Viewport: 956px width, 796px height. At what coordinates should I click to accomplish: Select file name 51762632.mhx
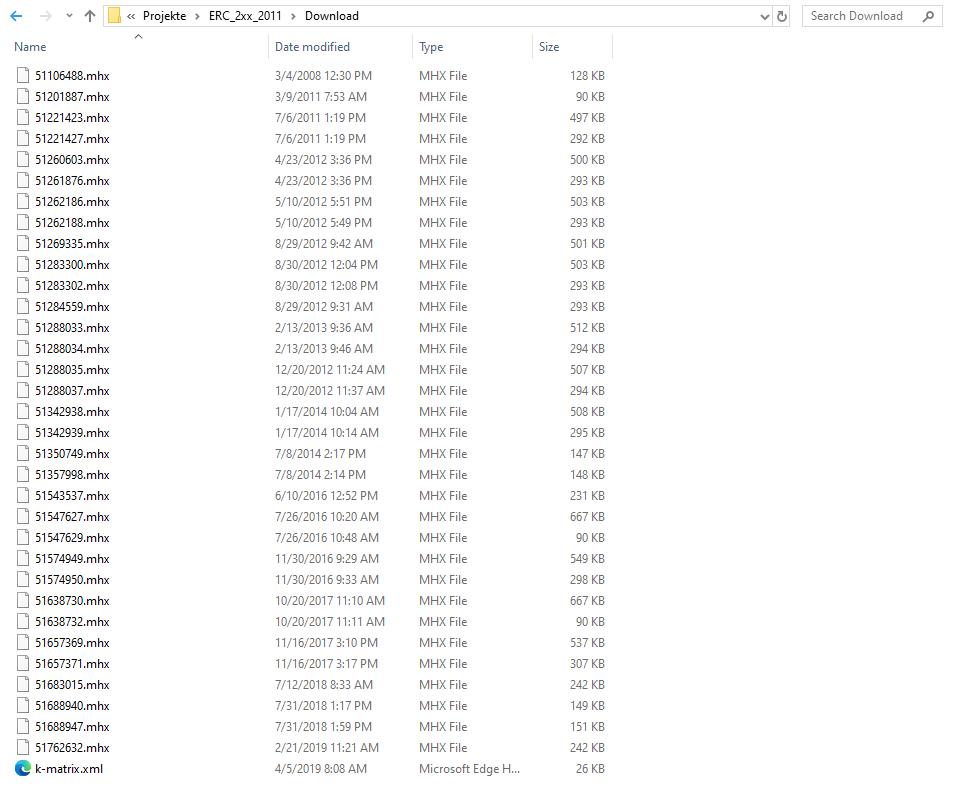(72, 748)
